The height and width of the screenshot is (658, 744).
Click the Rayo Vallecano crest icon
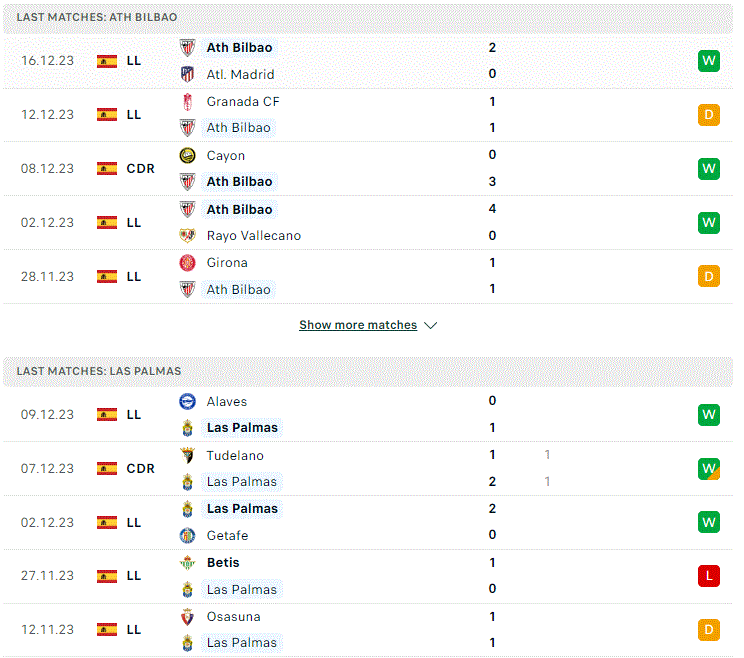point(187,235)
